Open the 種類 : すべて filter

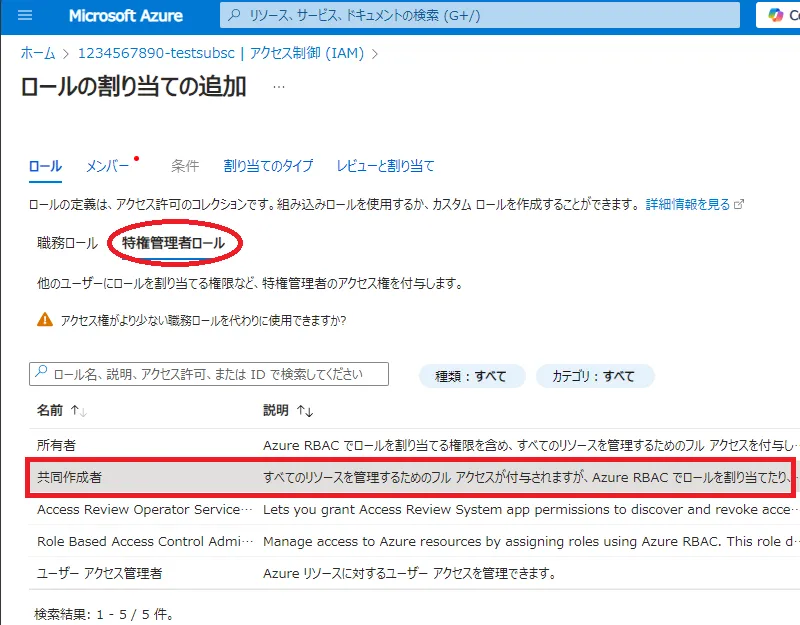tap(471, 376)
